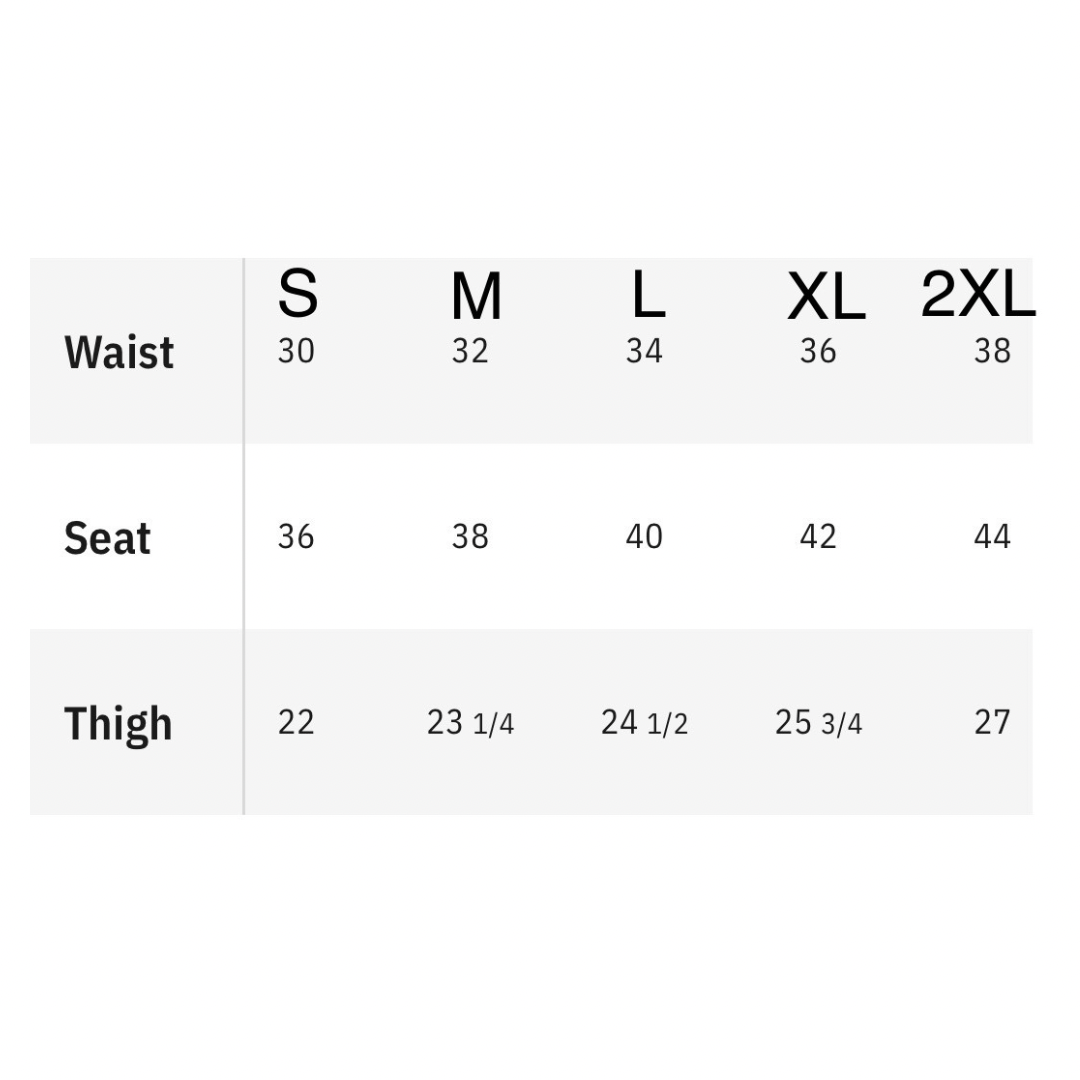Click the Seat row label

(107, 539)
